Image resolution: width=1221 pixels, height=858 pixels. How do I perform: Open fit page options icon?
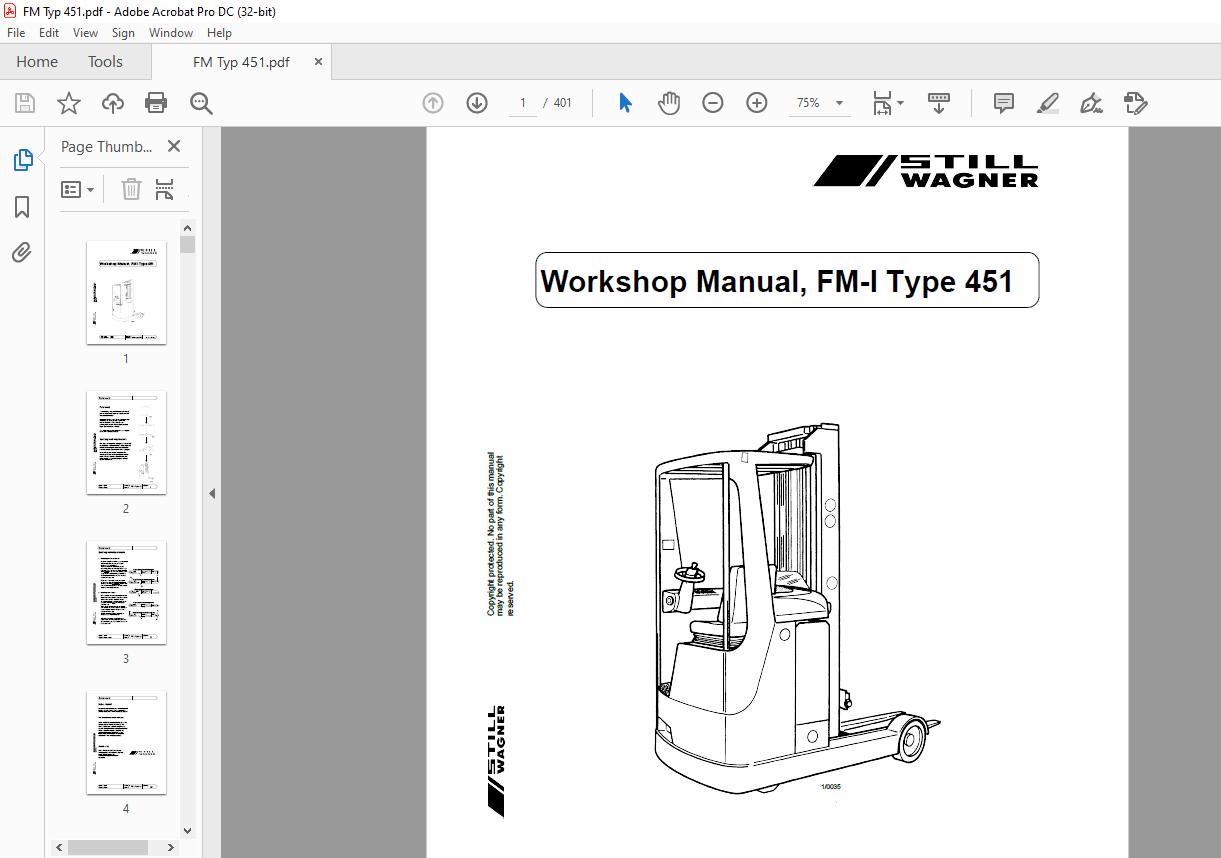(887, 103)
